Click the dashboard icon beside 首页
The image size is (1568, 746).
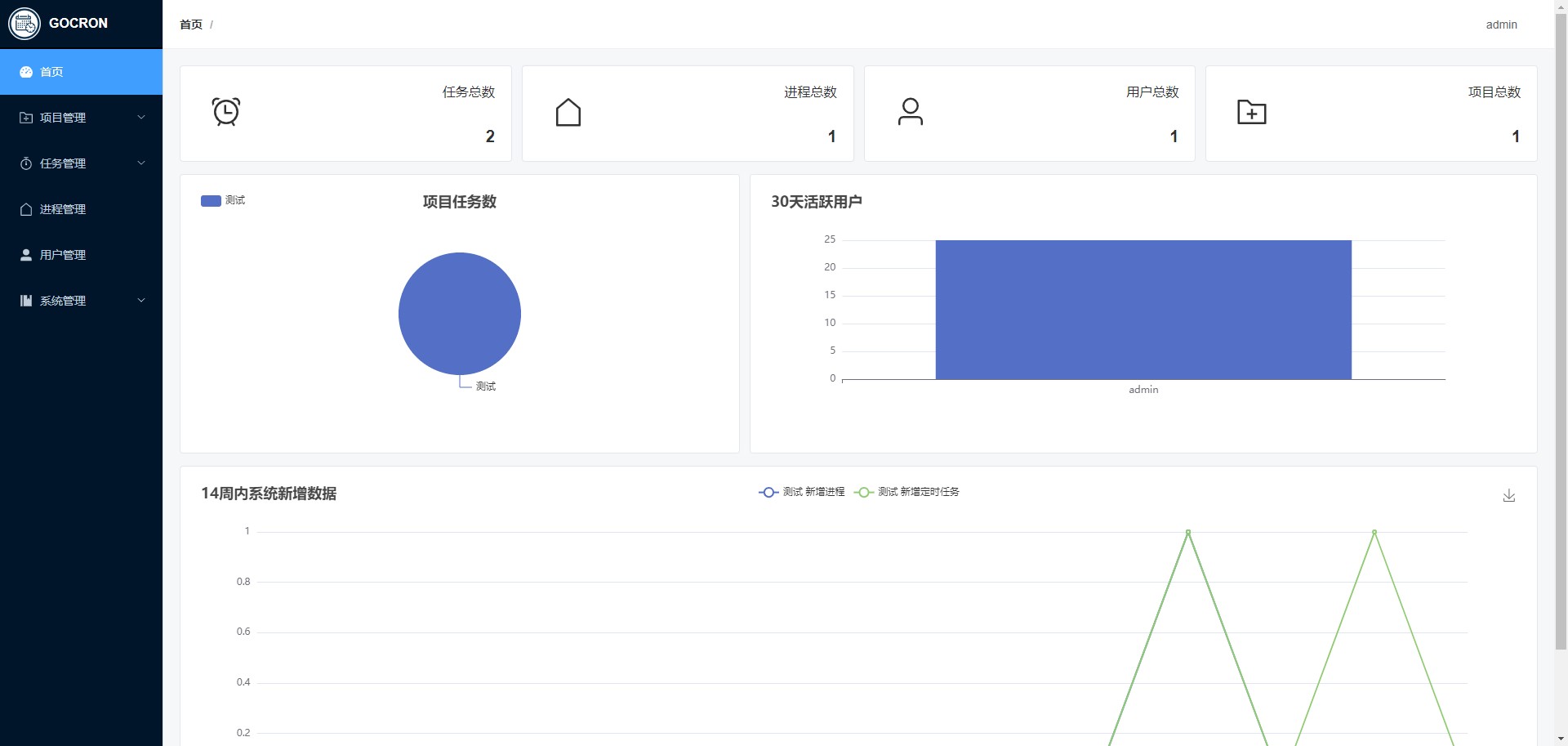[26, 72]
